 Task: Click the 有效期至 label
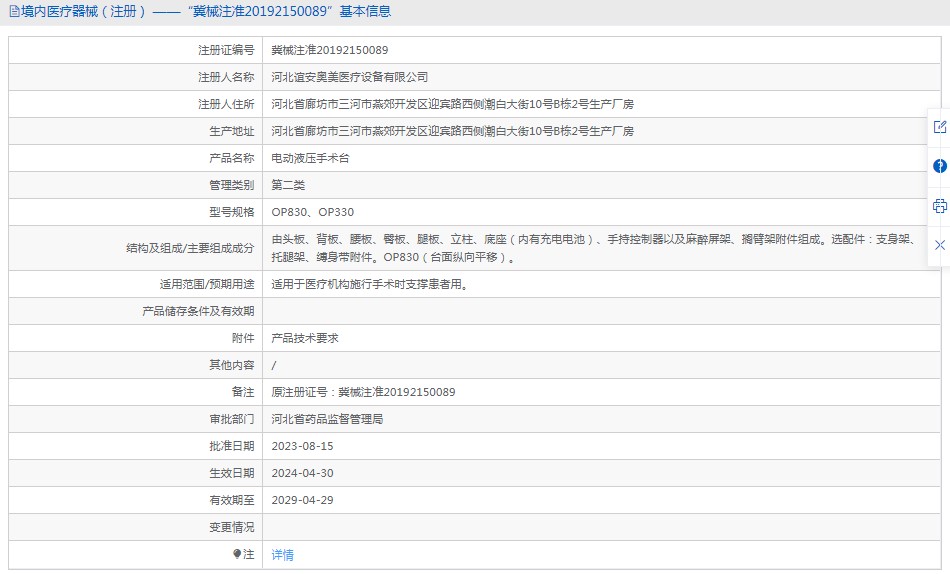231,500
